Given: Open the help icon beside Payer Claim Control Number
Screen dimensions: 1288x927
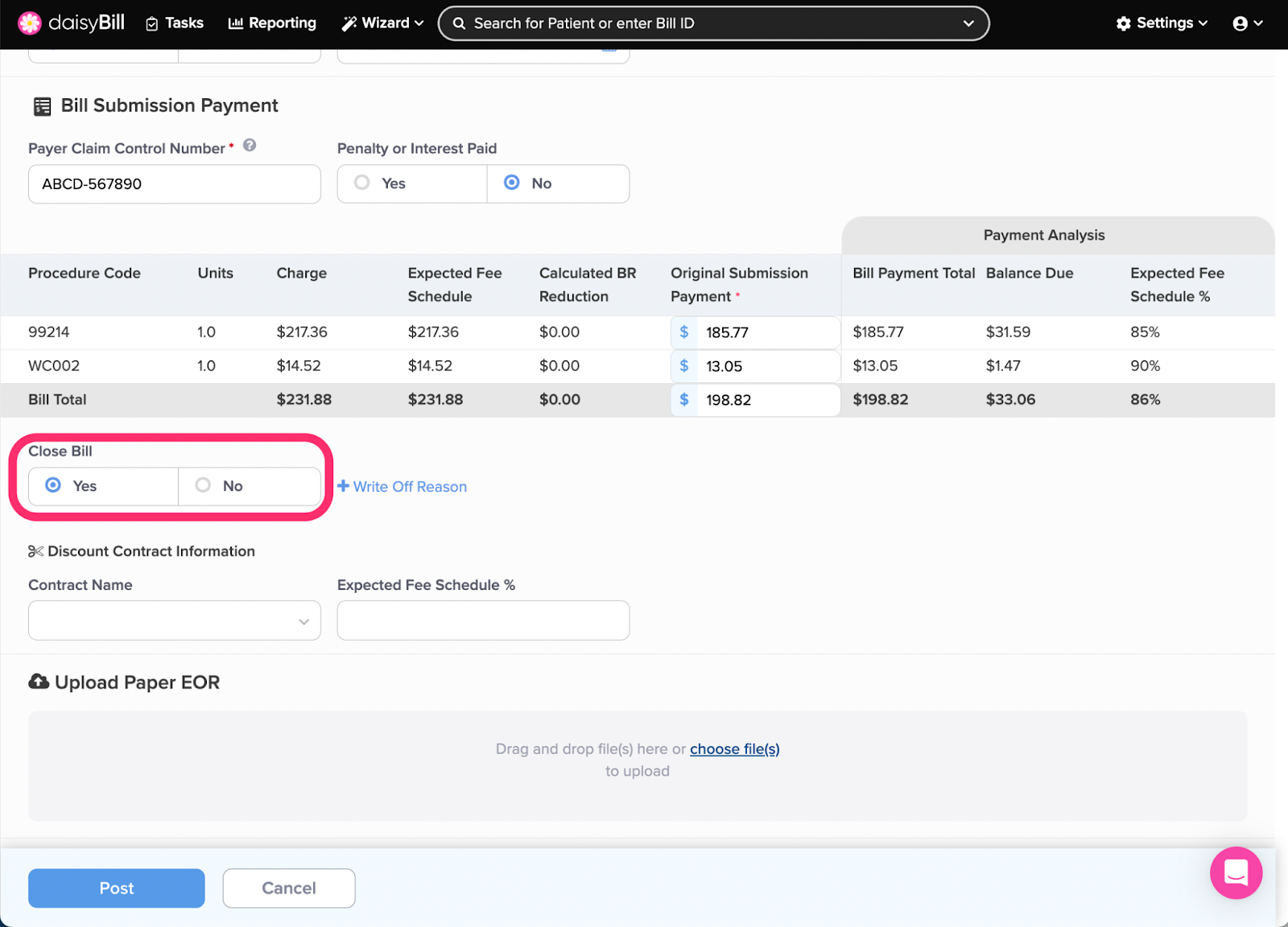Looking at the screenshot, I should coord(250,146).
